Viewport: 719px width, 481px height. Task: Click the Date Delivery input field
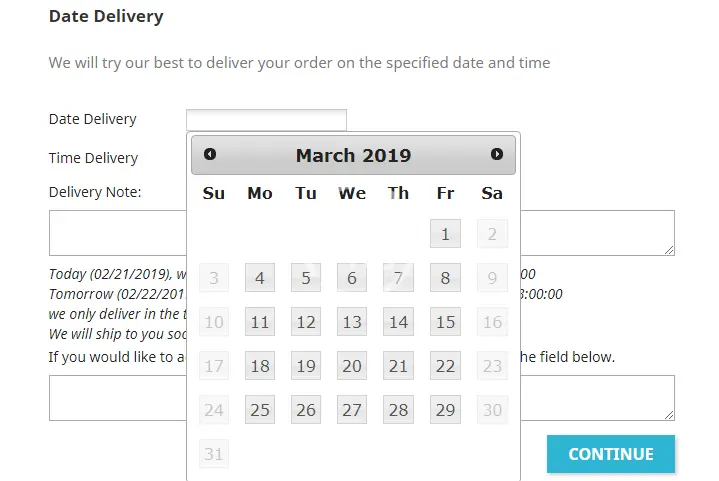(266, 120)
